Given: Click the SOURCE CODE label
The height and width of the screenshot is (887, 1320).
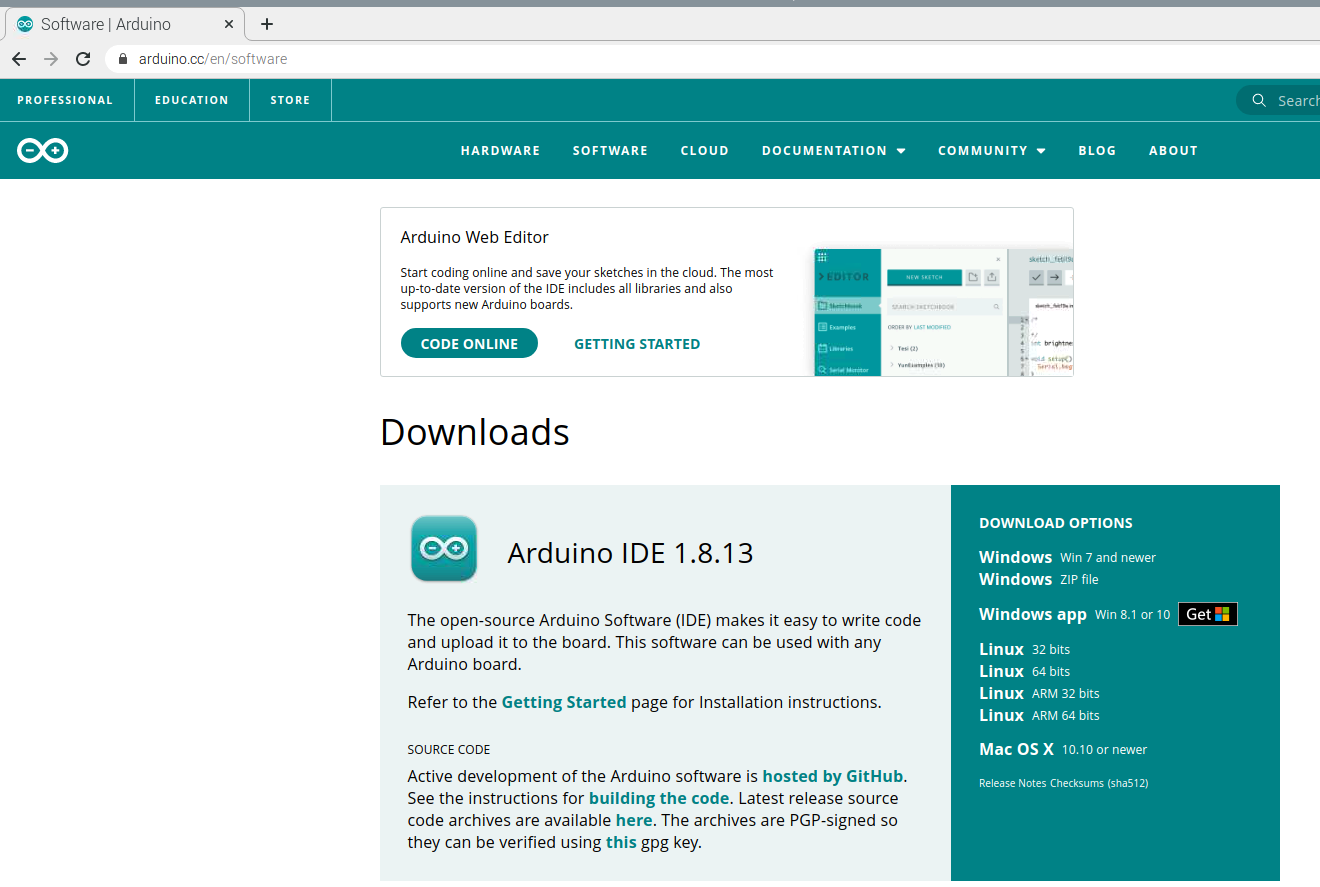Looking at the screenshot, I should pos(449,749).
